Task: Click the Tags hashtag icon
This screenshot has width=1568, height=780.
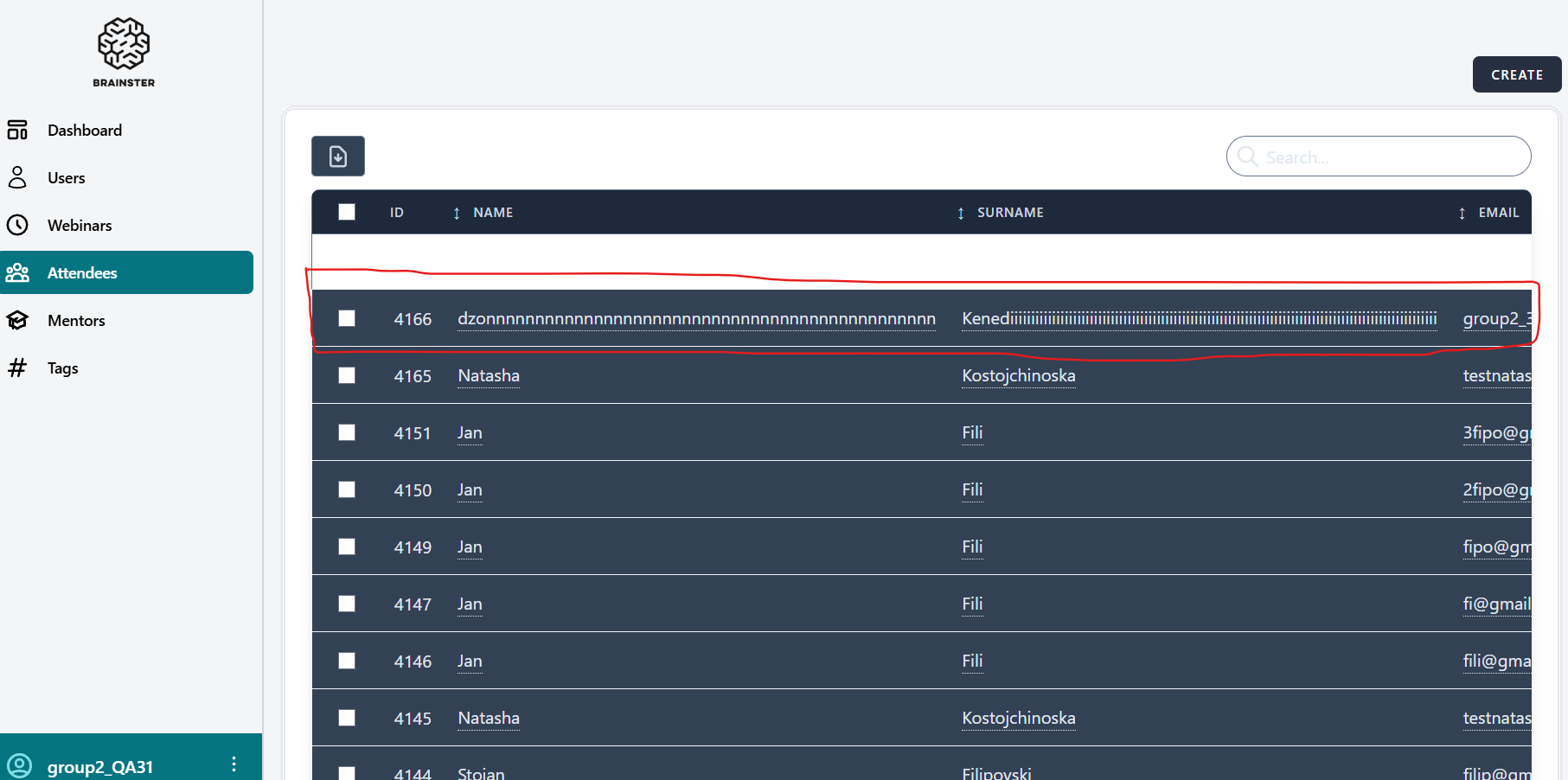Action: point(17,368)
